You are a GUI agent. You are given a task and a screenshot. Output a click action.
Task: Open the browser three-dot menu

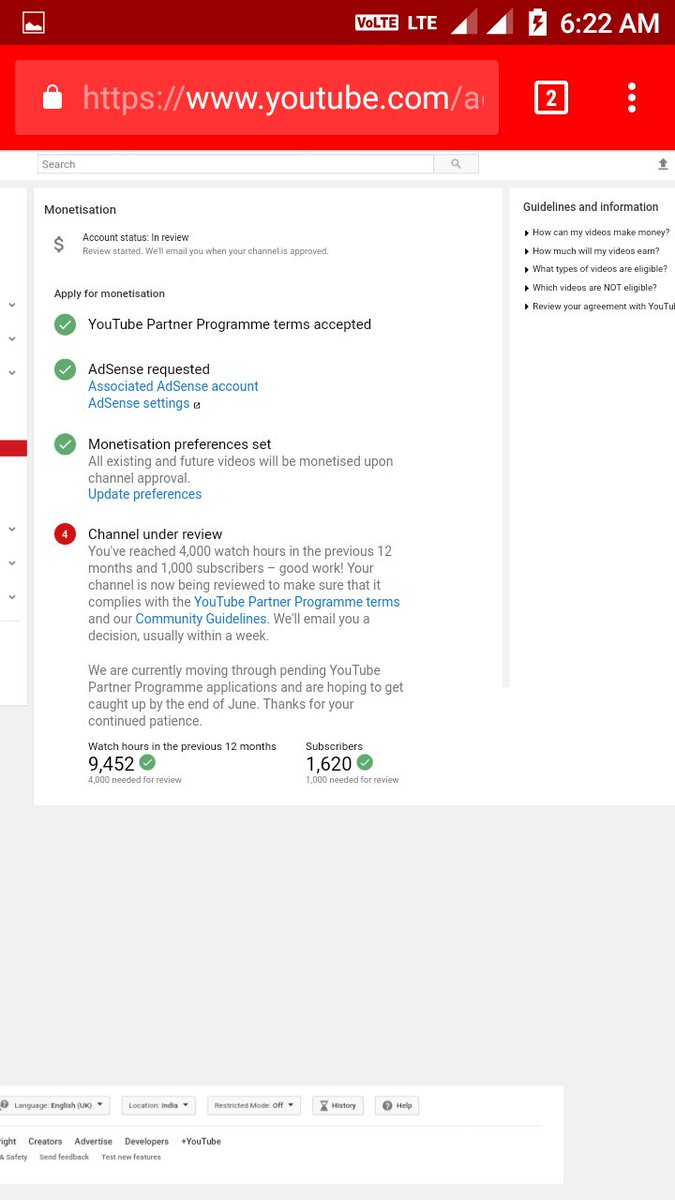pyautogui.click(x=632, y=98)
